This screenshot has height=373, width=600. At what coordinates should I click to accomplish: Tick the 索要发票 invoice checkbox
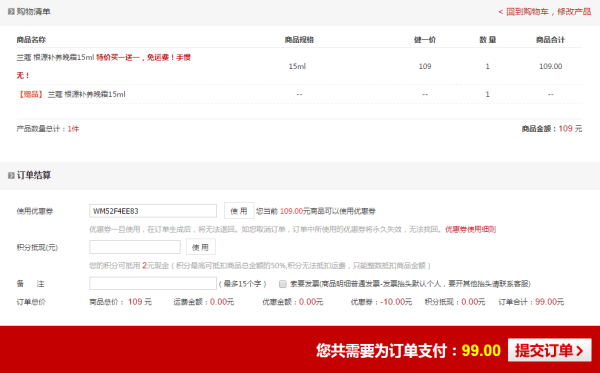click(x=283, y=284)
